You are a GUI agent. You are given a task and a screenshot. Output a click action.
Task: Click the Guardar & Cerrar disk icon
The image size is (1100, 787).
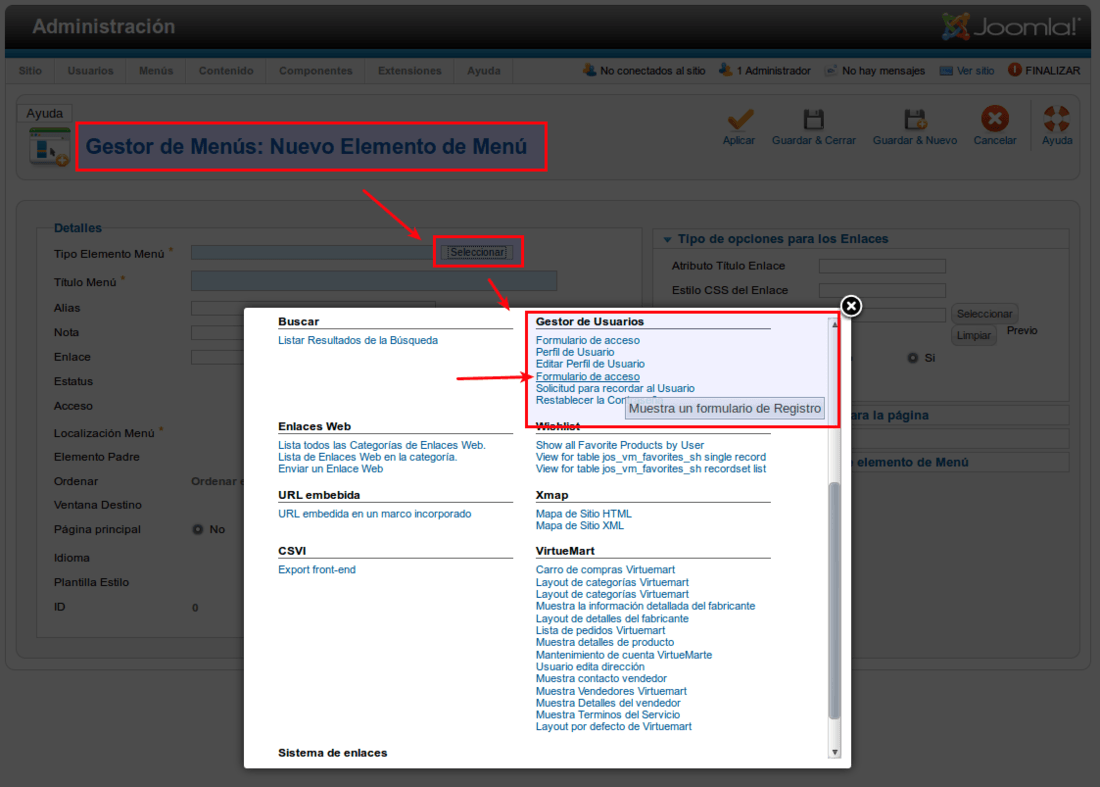tap(813, 119)
